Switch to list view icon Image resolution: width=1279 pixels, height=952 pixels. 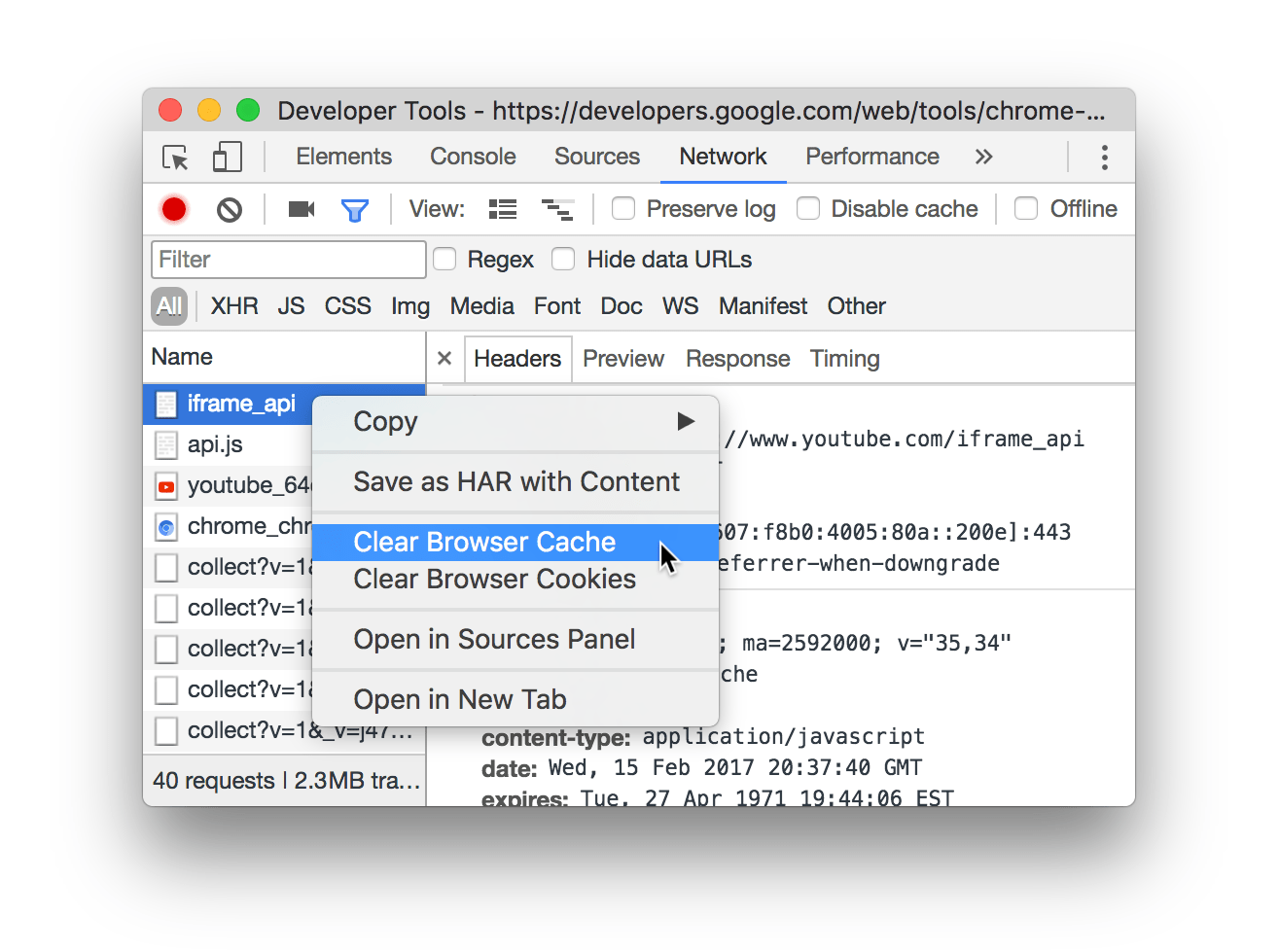coord(502,208)
